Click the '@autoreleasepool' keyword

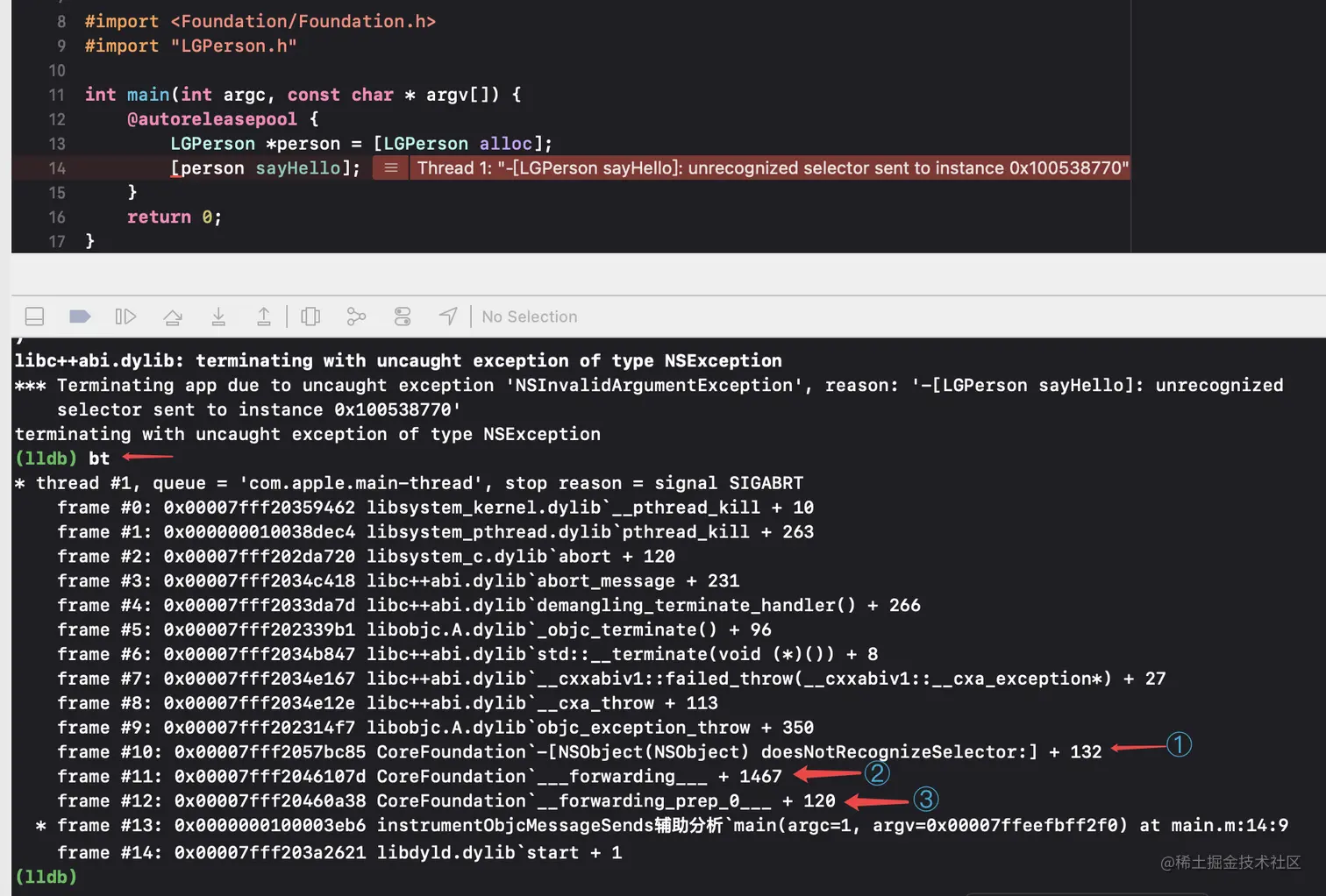click(x=212, y=119)
